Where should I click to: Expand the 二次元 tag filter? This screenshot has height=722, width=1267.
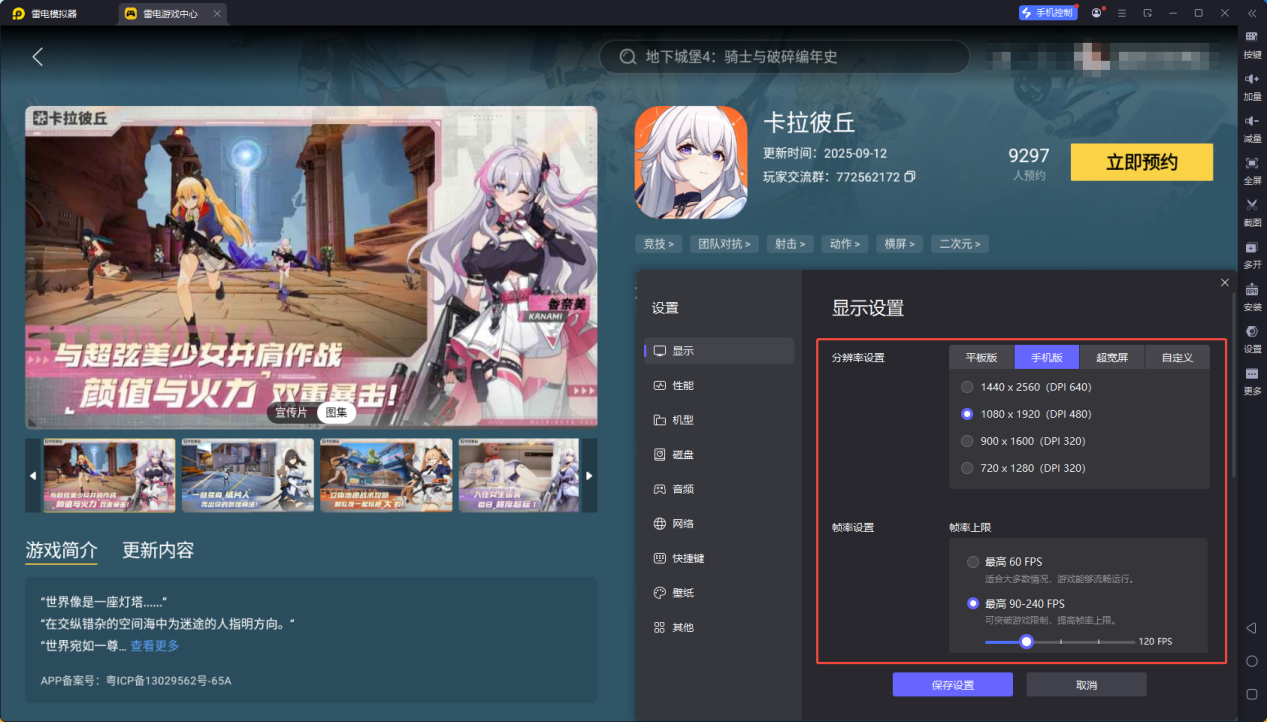[959, 243]
